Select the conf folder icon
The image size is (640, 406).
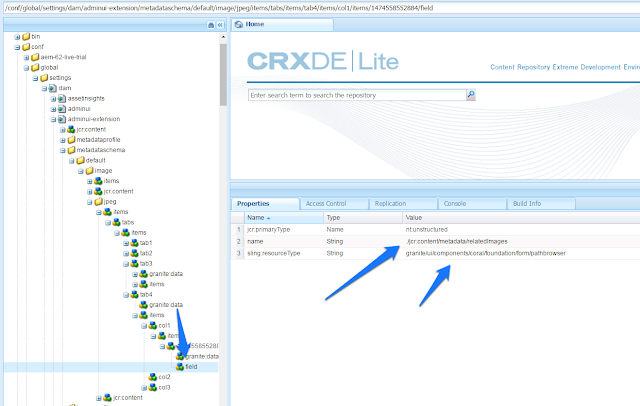point(26,47)
